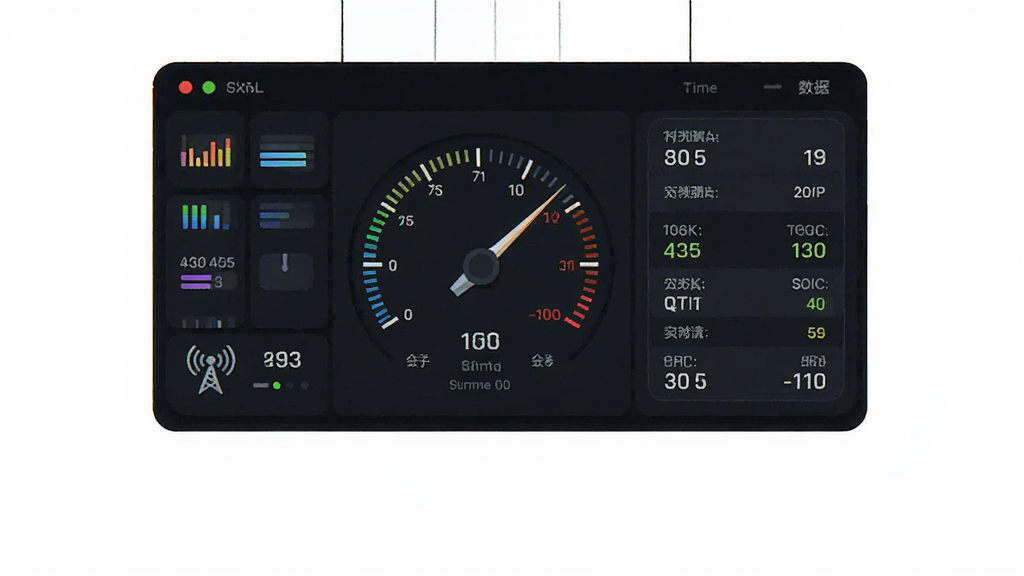Open the green and blue bar chart icon

[206, 217]
